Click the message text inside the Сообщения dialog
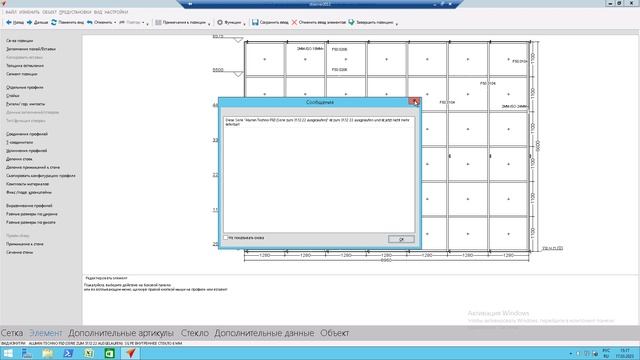The height and width of the screenshot is (360, 640). [318, 122]
